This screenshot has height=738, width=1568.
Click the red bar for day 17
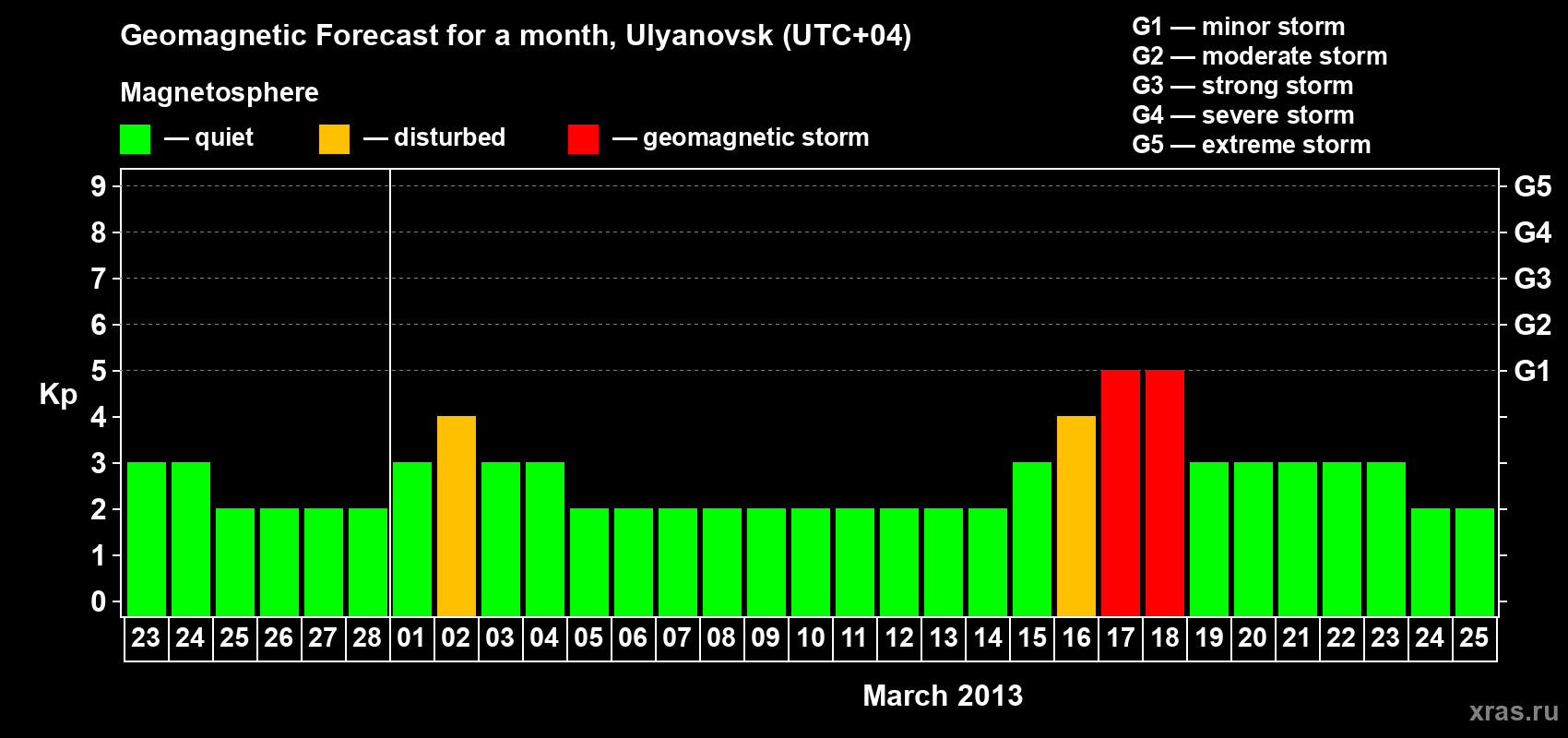pyautogui.click(x=1121, y=493)
